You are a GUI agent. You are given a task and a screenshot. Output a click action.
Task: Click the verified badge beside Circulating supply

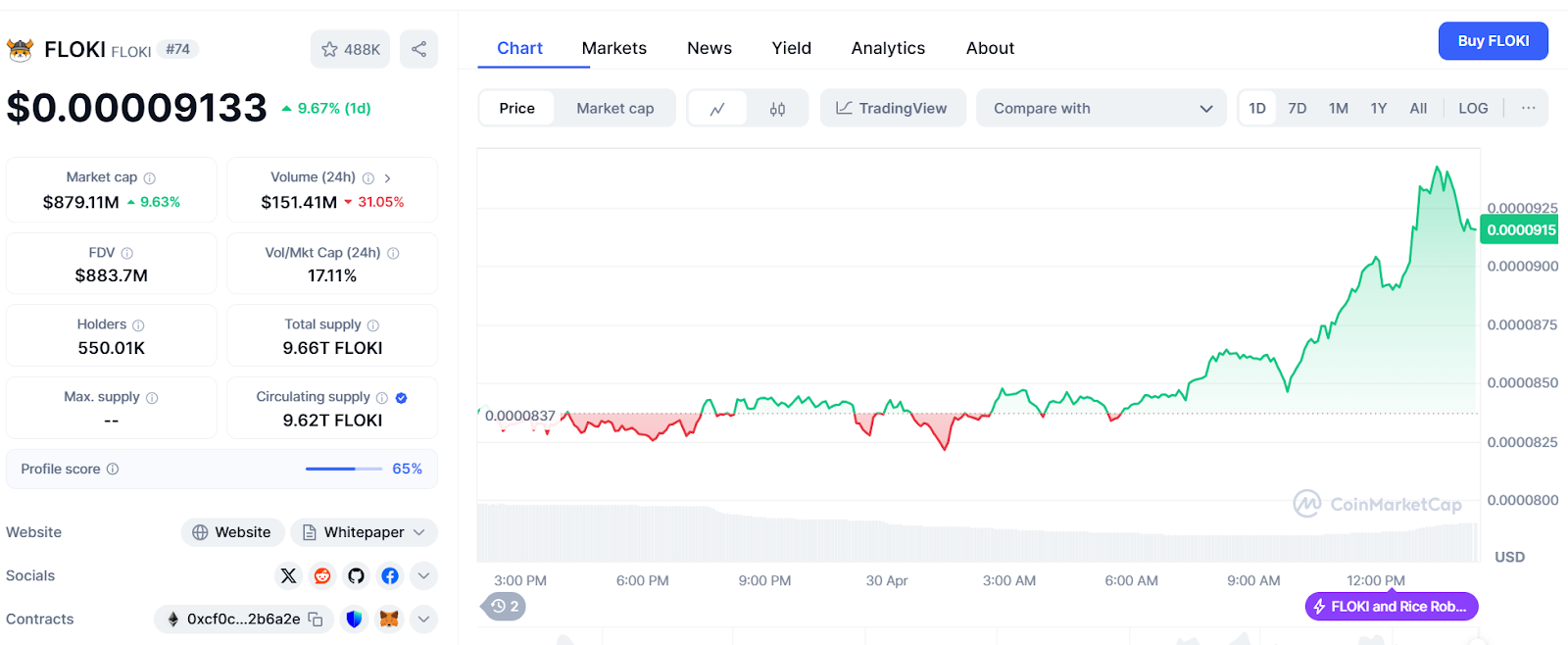click(402, 398)
